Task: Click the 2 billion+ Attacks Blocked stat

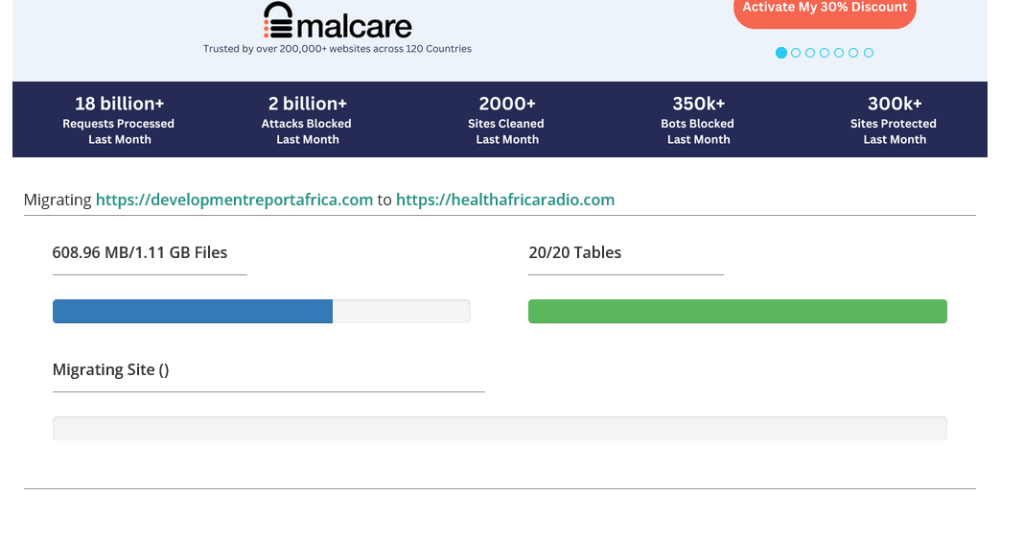Action: (x=307, y=120)
